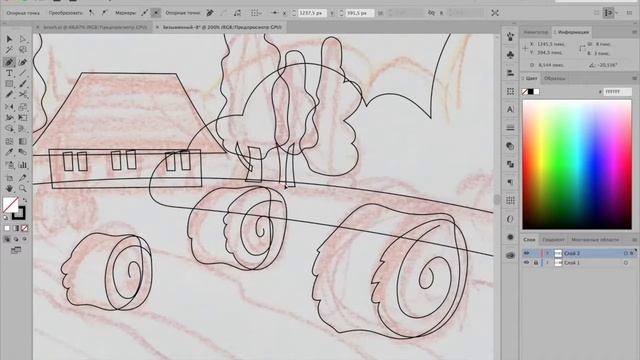640x360 pixels.
Task: Convert selected anchor point to smooth
Action: click(x=104, y=13)
